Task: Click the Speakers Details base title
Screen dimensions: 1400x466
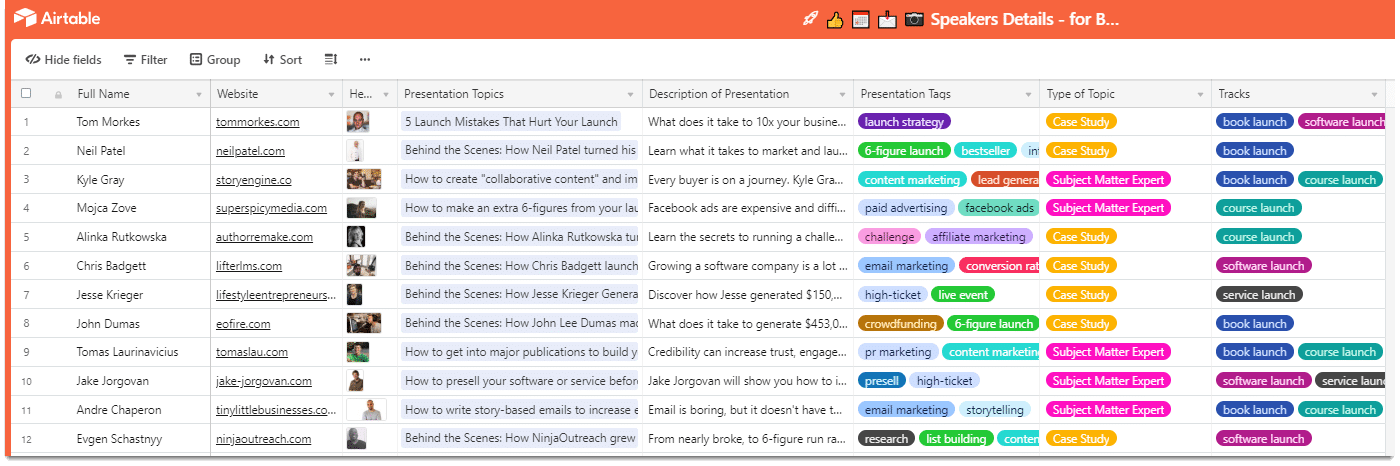Action: pyautogui.click(x=1024, y=19)
